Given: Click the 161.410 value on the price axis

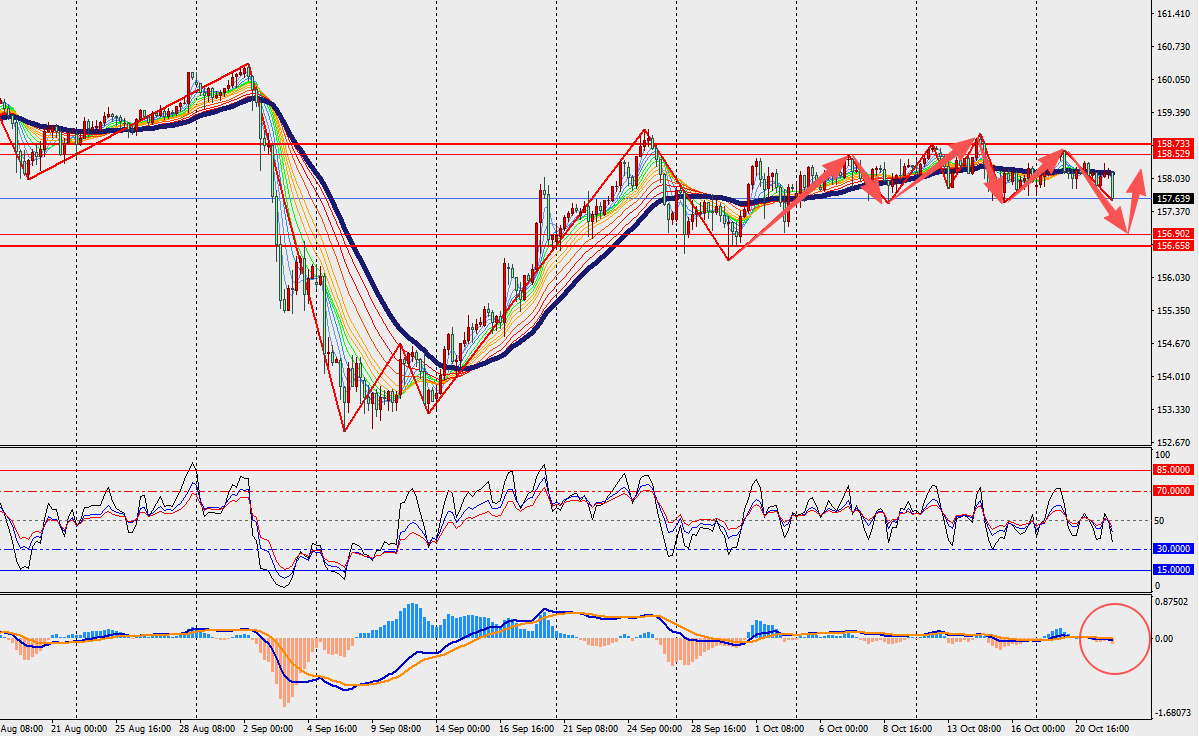Looking at the screenshot, I should coord(1174,14).
